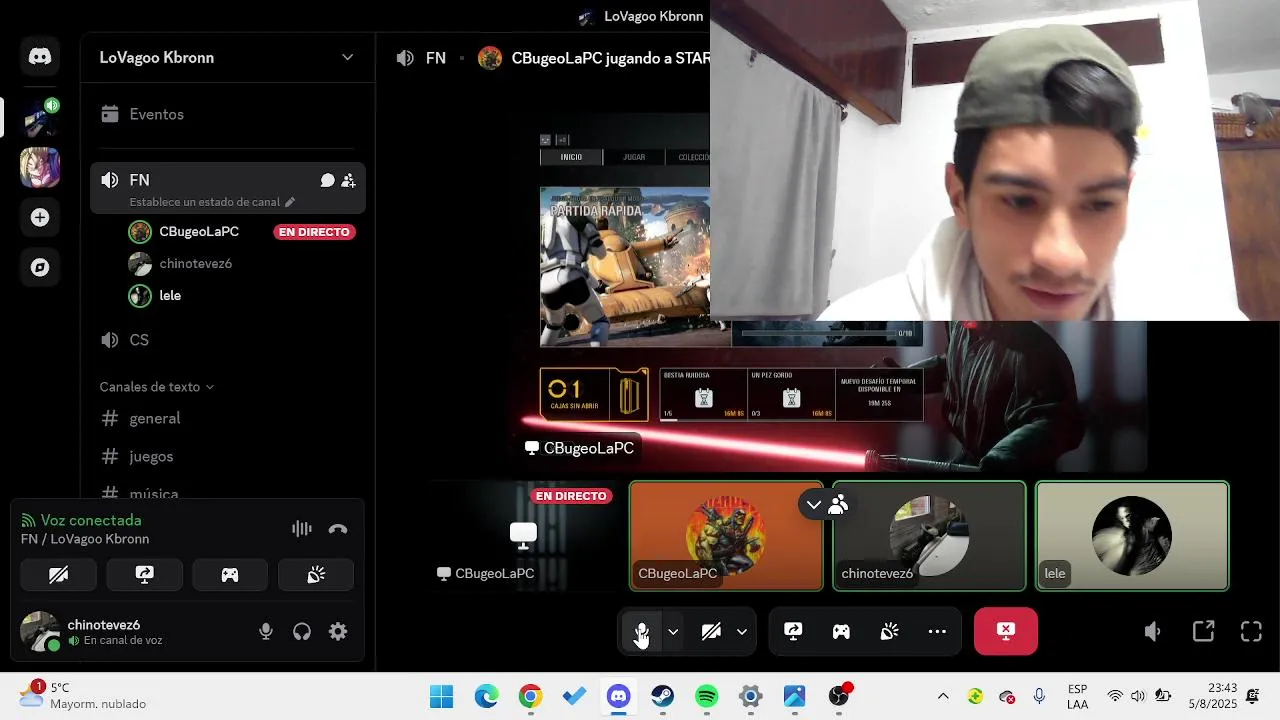Image resolution: width=1280 pixels, height=720 pixels.
Task: Mute microphone in bottom call bar
Action: click(642, 631)
